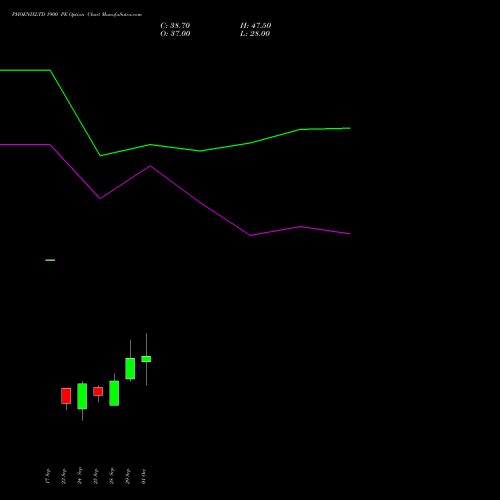500x500 pixels.
Task: Click the open value 'O: 37.00'
Action: coord(175,34)
